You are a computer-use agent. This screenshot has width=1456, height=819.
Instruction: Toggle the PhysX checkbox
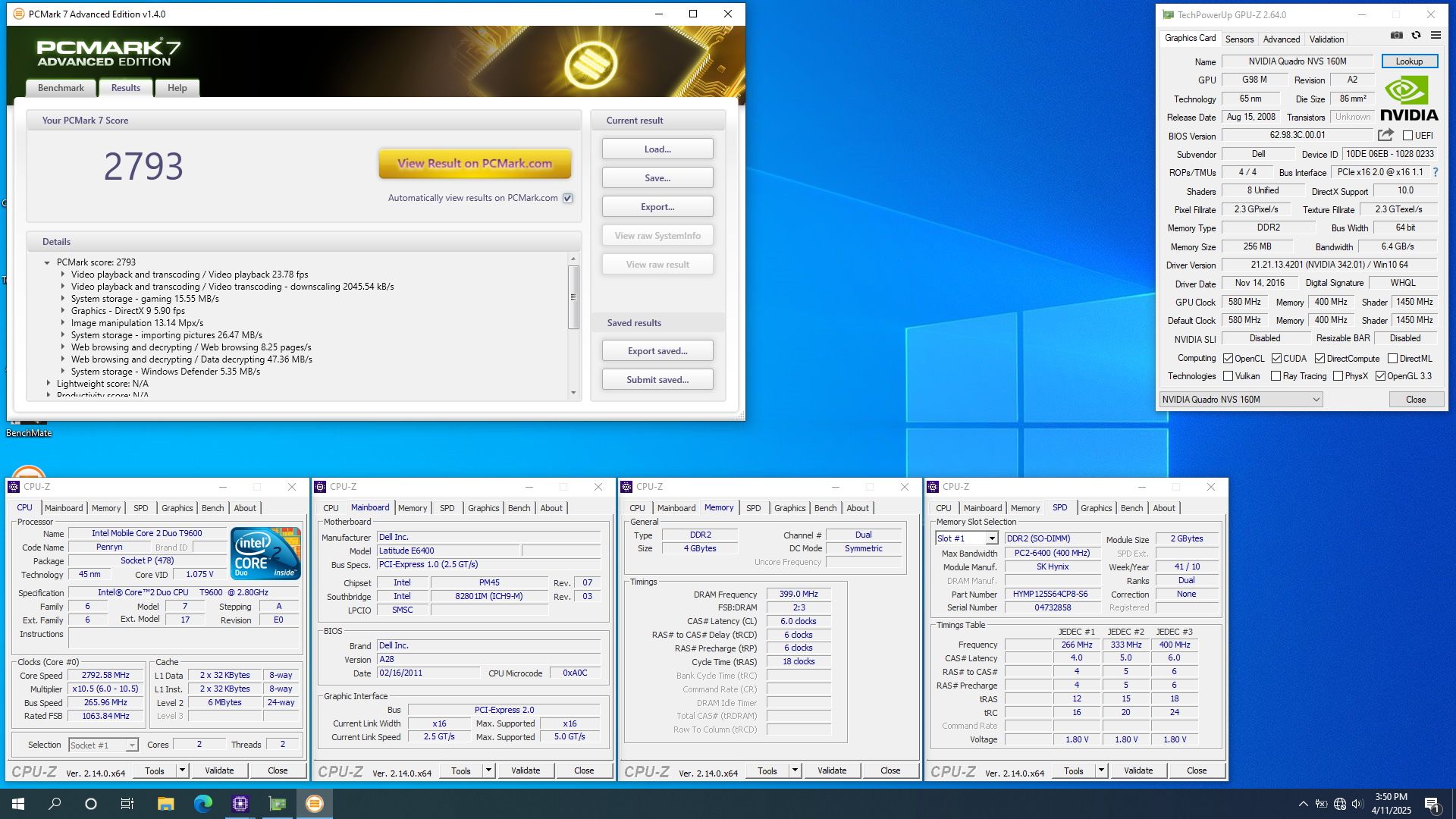pos(1338,376)
